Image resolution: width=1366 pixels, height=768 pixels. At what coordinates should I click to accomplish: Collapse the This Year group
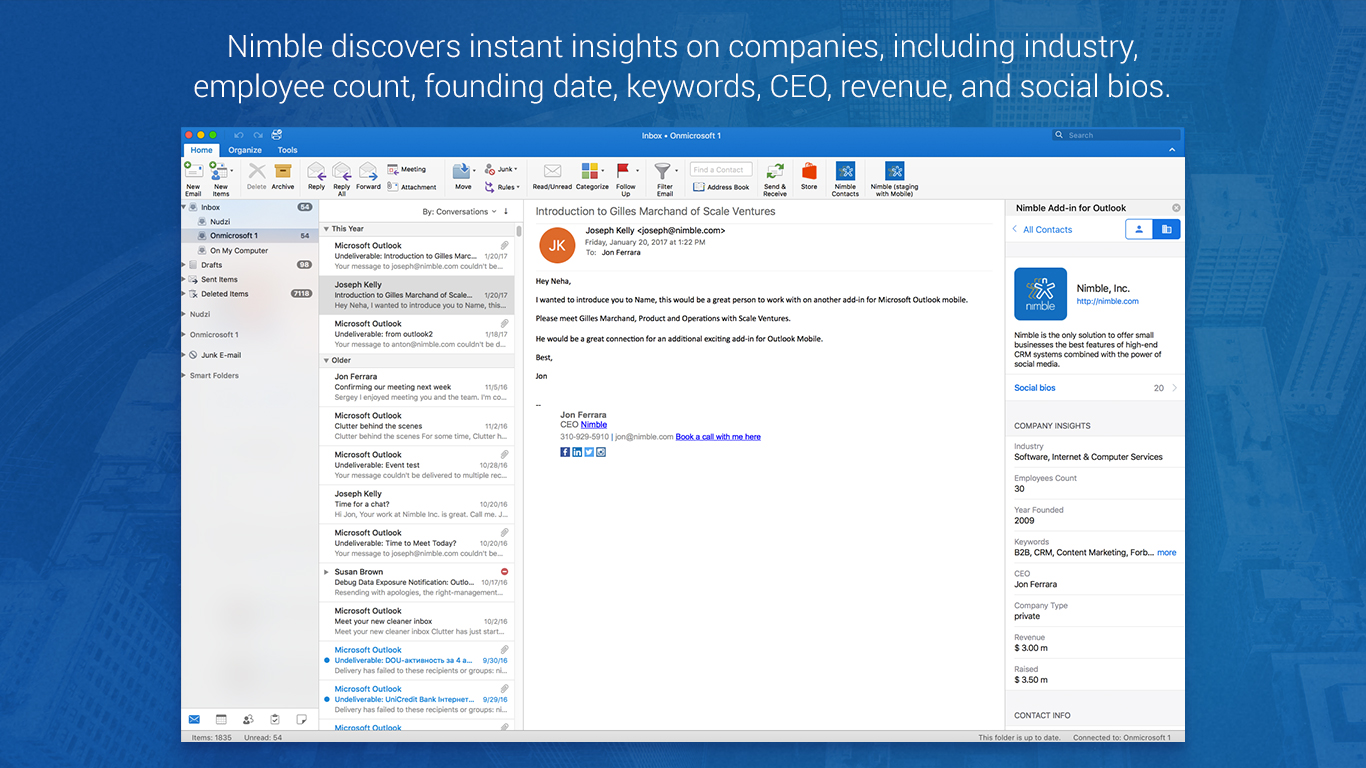(x=326, y=229)
